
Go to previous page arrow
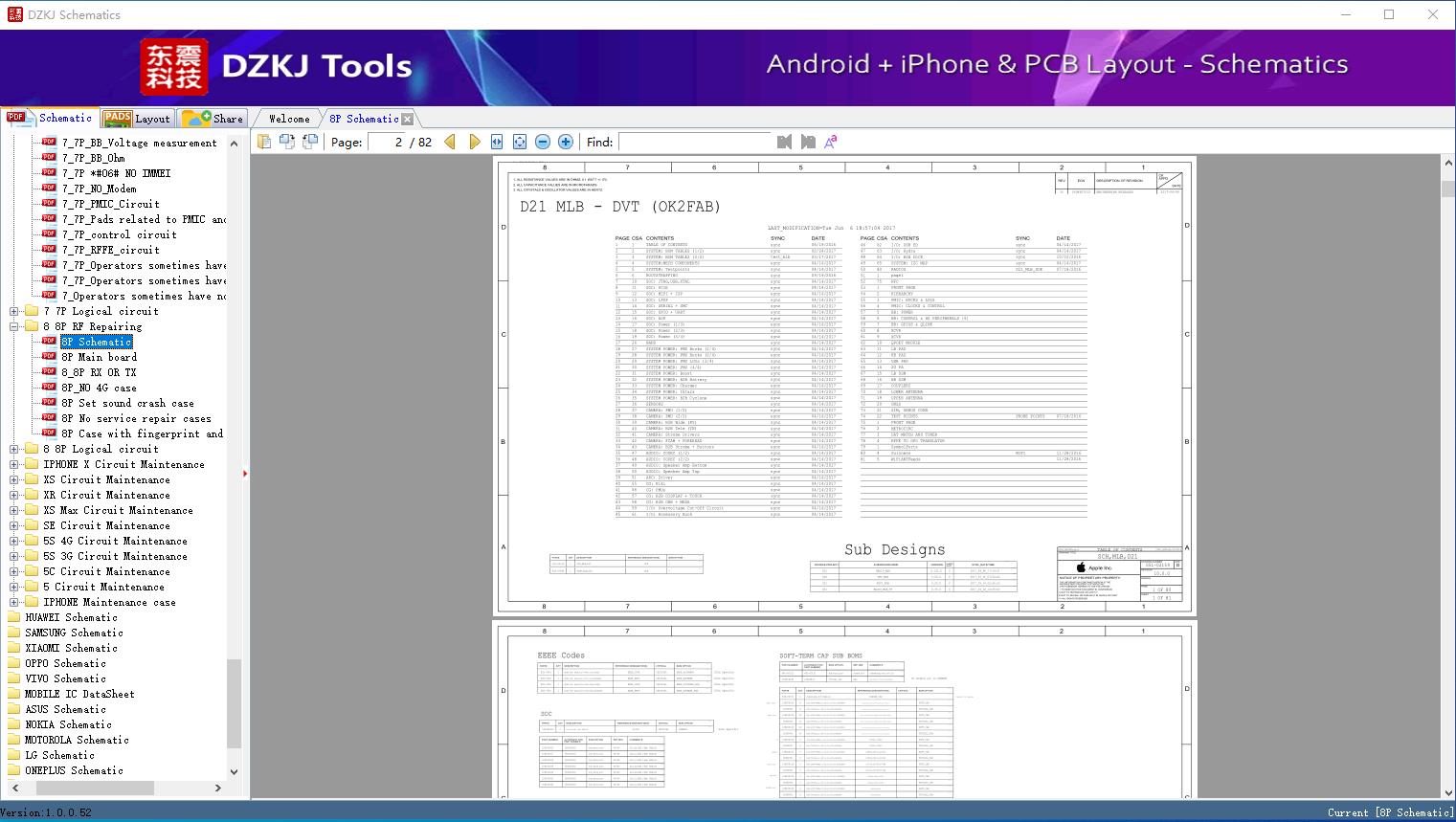click(x=451, y=142)
